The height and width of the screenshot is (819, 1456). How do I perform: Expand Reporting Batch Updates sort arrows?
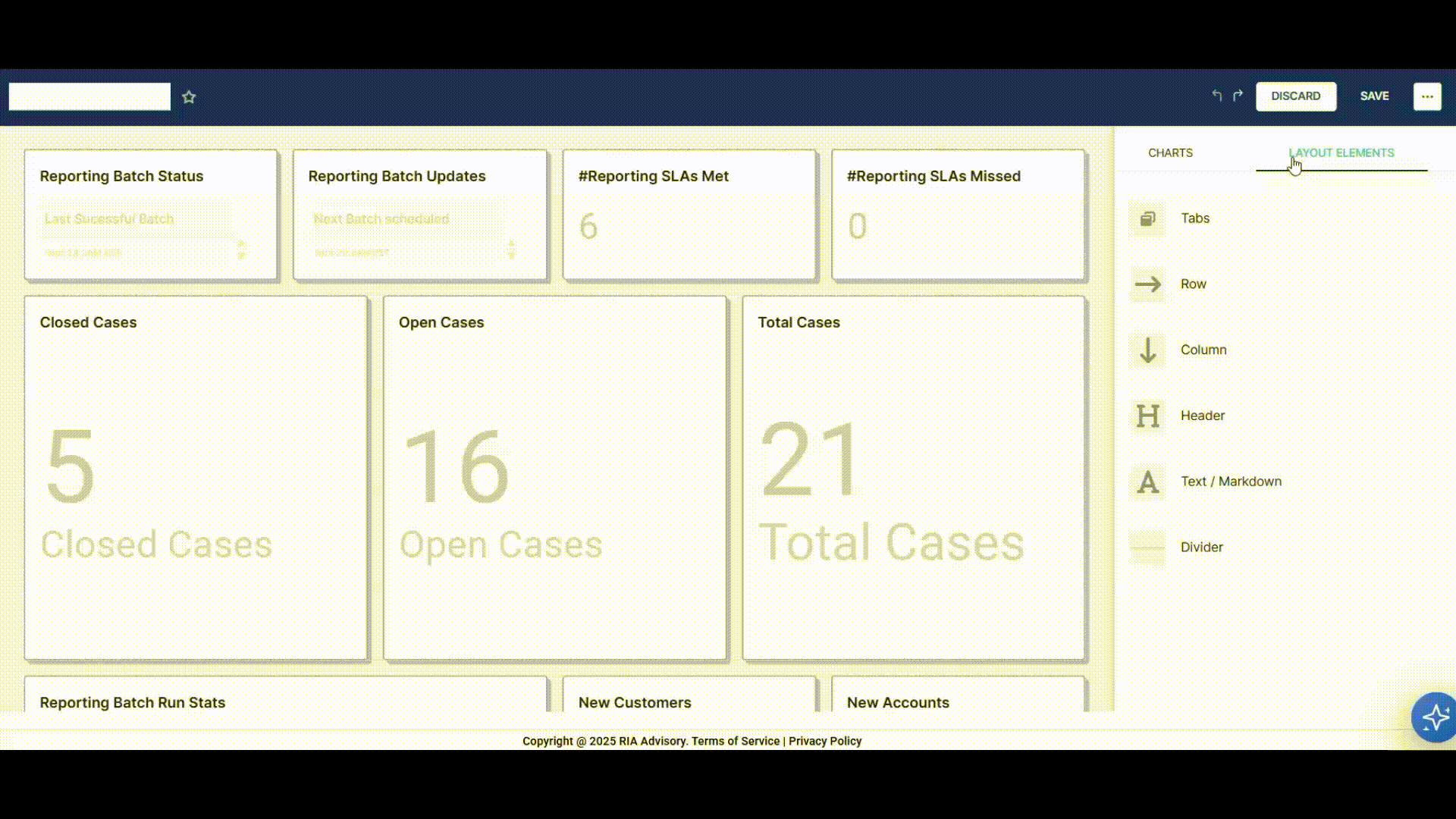tap(511, 249)
